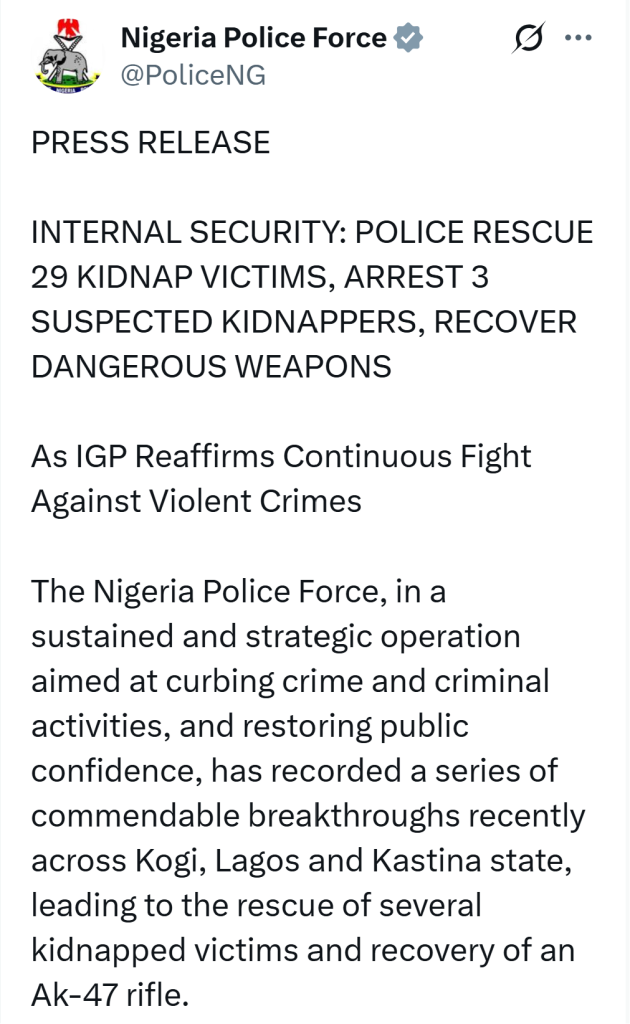This screenshot has width=630, height=1024.
Task: Click the Ak-47 rifle text
Action: 110,995
